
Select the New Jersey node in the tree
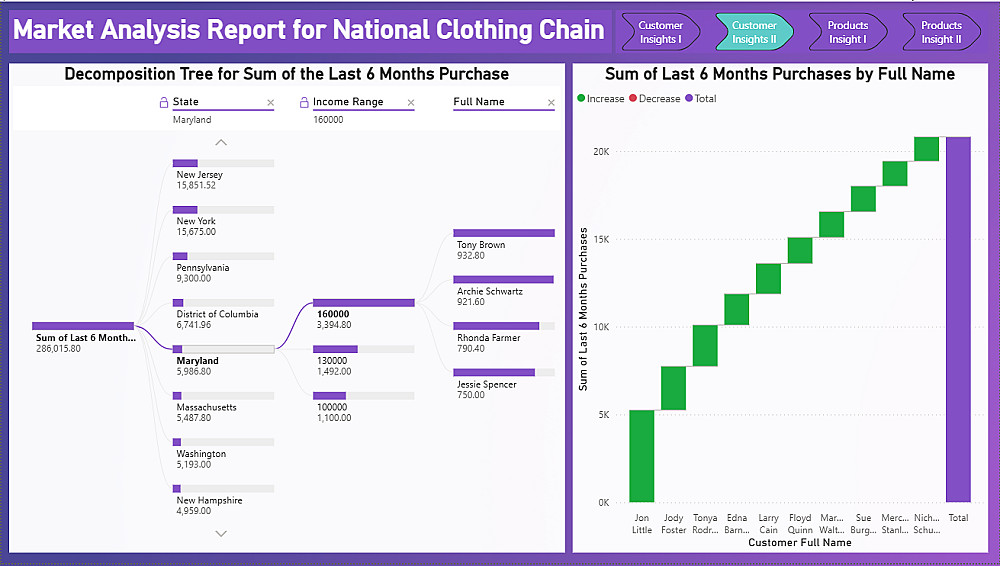tap(223, 163)
